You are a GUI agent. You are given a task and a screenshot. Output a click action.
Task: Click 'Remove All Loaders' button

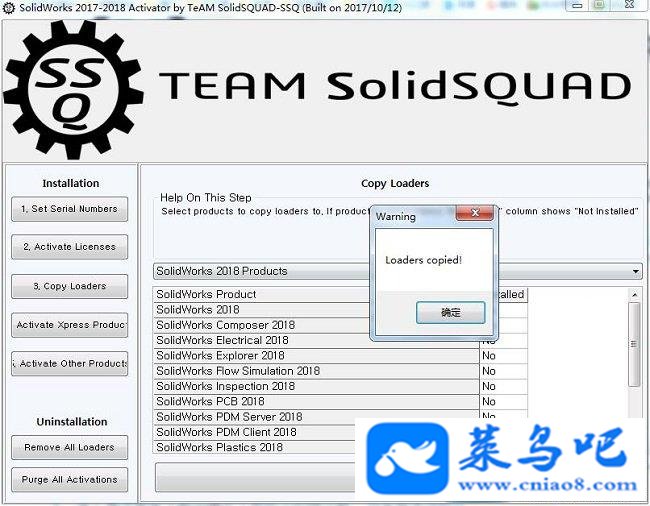[70, 448]
